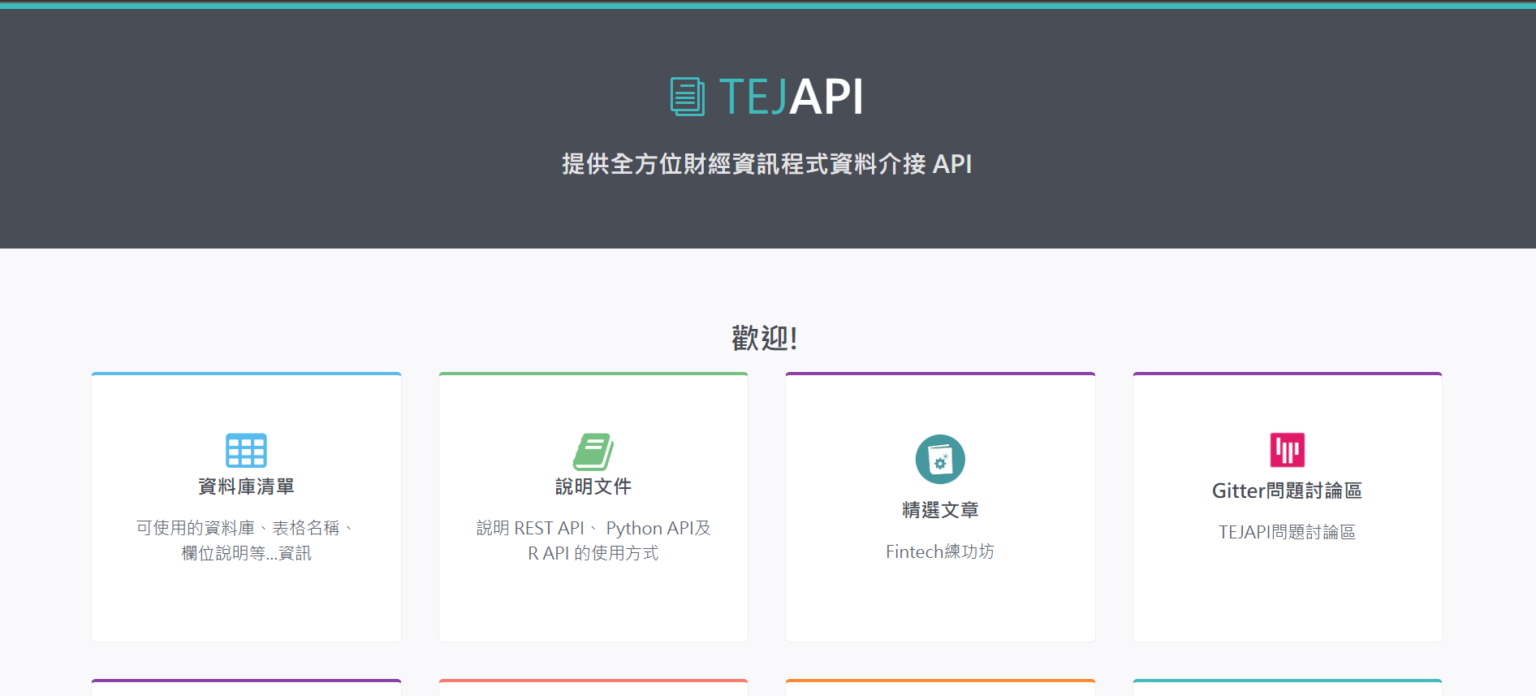The height and width of the screenshot is (696, 1536).
Task: Click the TEJAPI問題討論區 description text
Action: click(1286, 531)
